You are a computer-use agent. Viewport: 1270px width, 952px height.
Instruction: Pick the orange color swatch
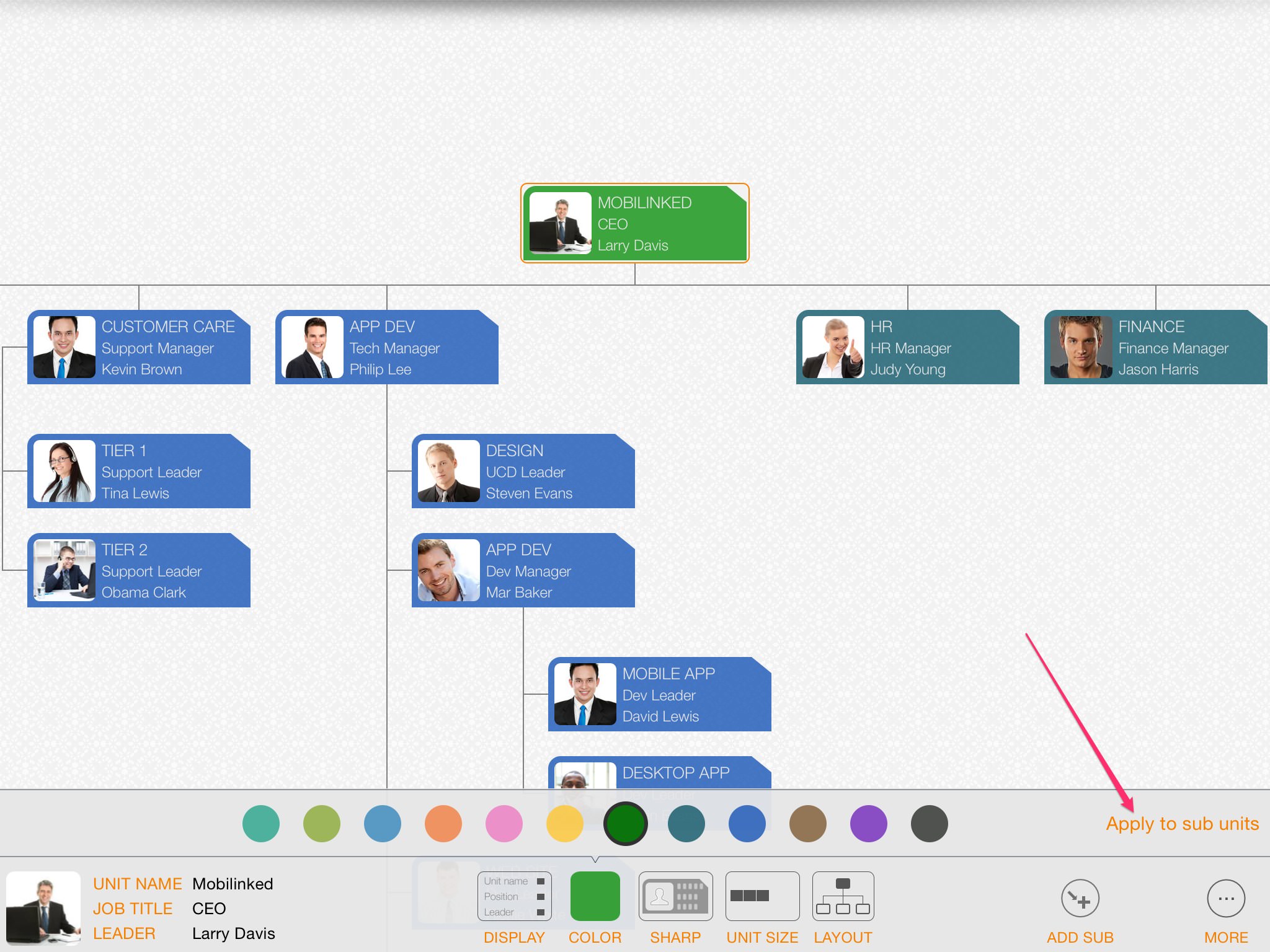coord(443,824)
